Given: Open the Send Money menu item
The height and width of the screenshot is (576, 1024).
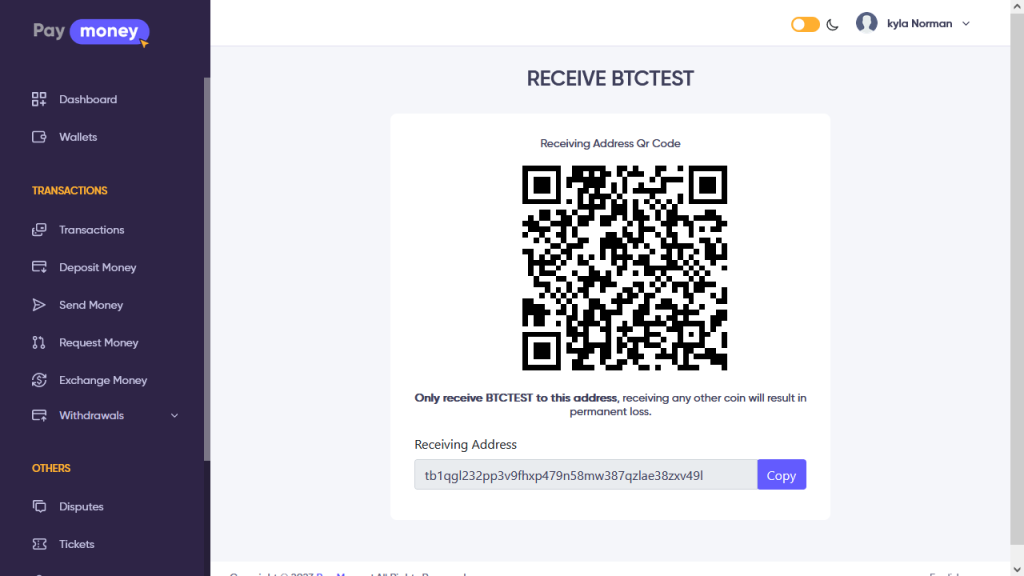Looking at the screenshot, I should tap(91, 305).
